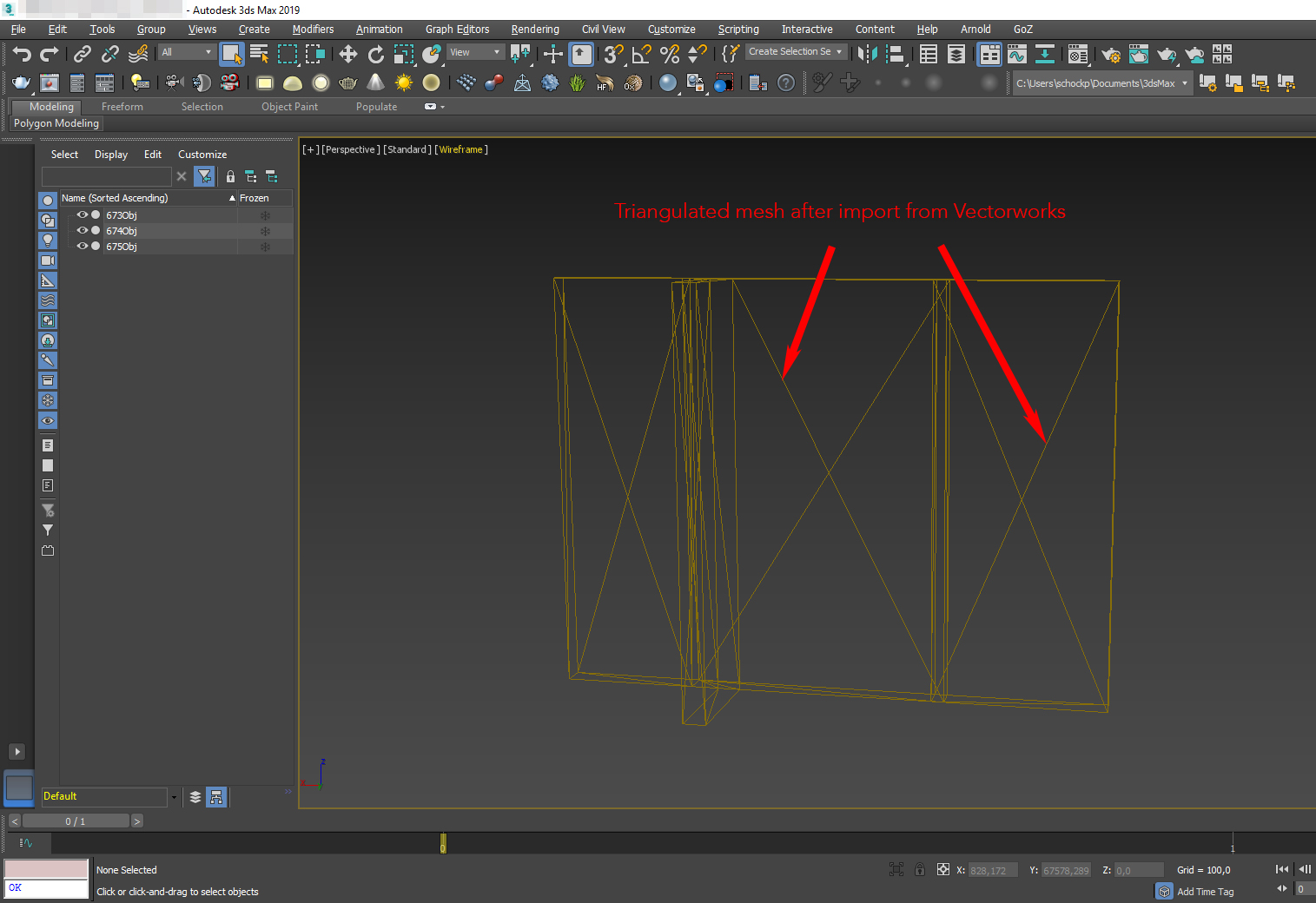
Task: Toggle scene explorer lock selection icon
Action: (x=230, y=176)
